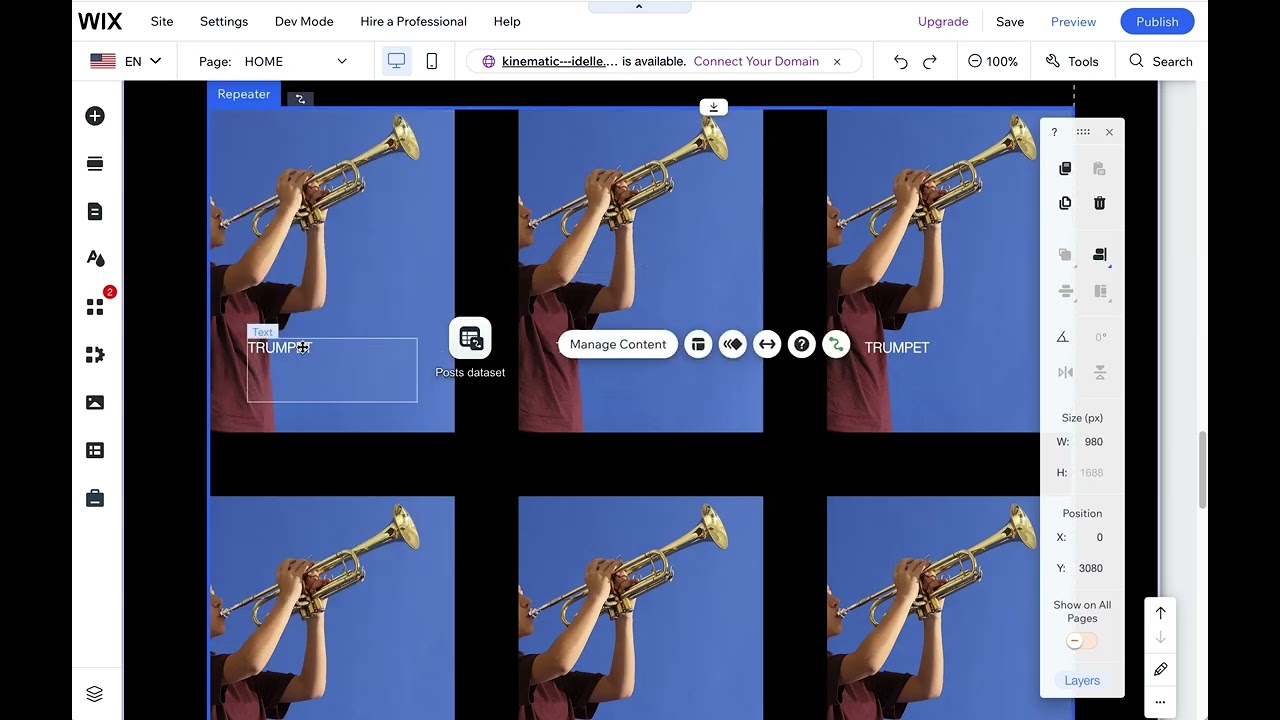This screenshot has height=720, width=1280.
Task: Click the Delete trash icon
Action: (1100, 203)
